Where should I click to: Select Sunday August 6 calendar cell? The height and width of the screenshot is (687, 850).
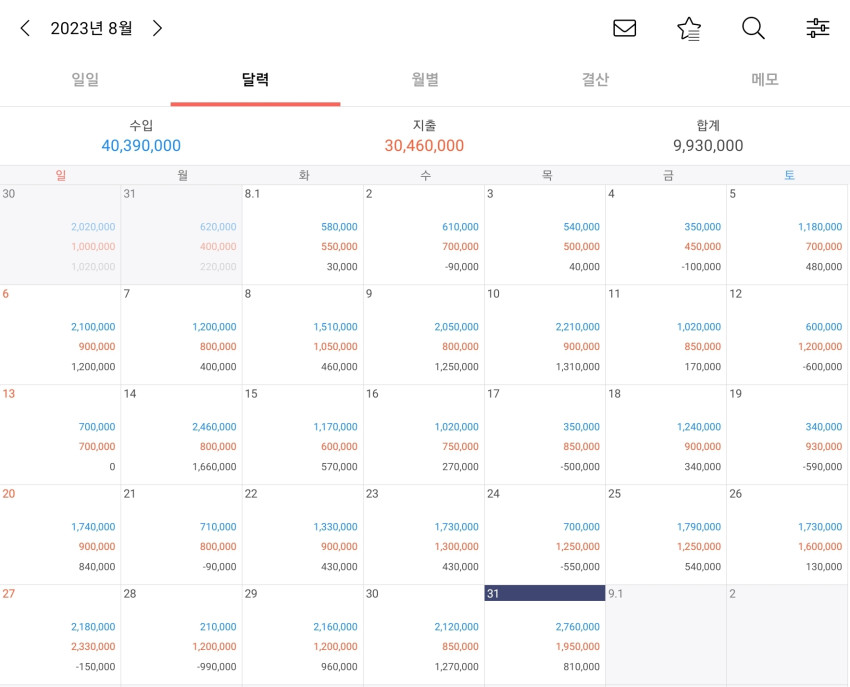coord(60,335)
